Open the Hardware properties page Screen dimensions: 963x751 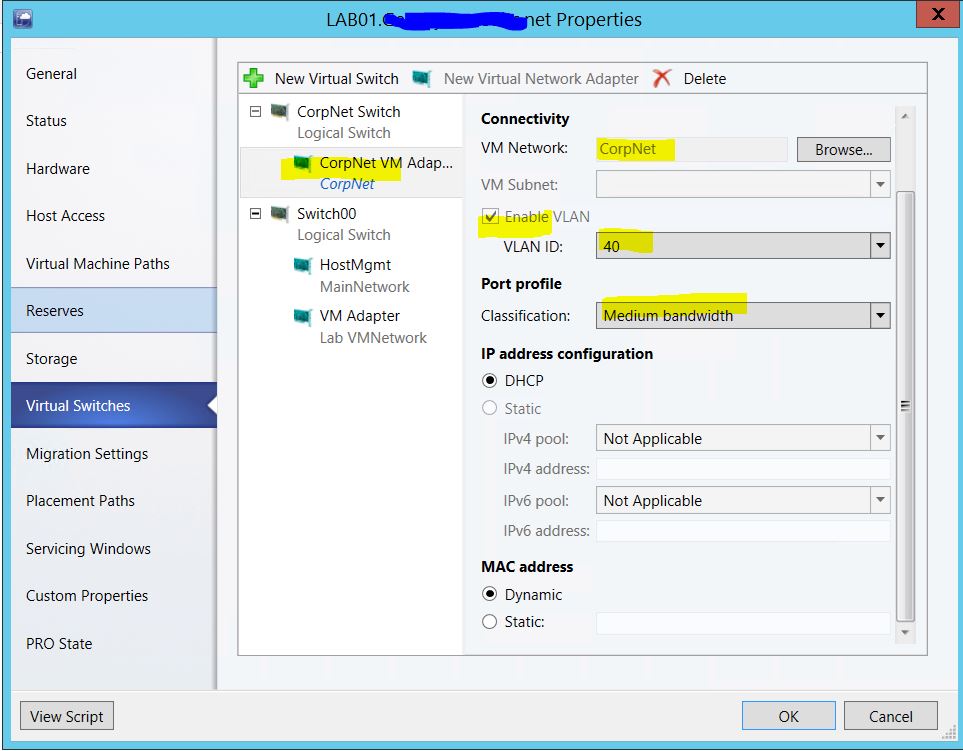point(58,169)
